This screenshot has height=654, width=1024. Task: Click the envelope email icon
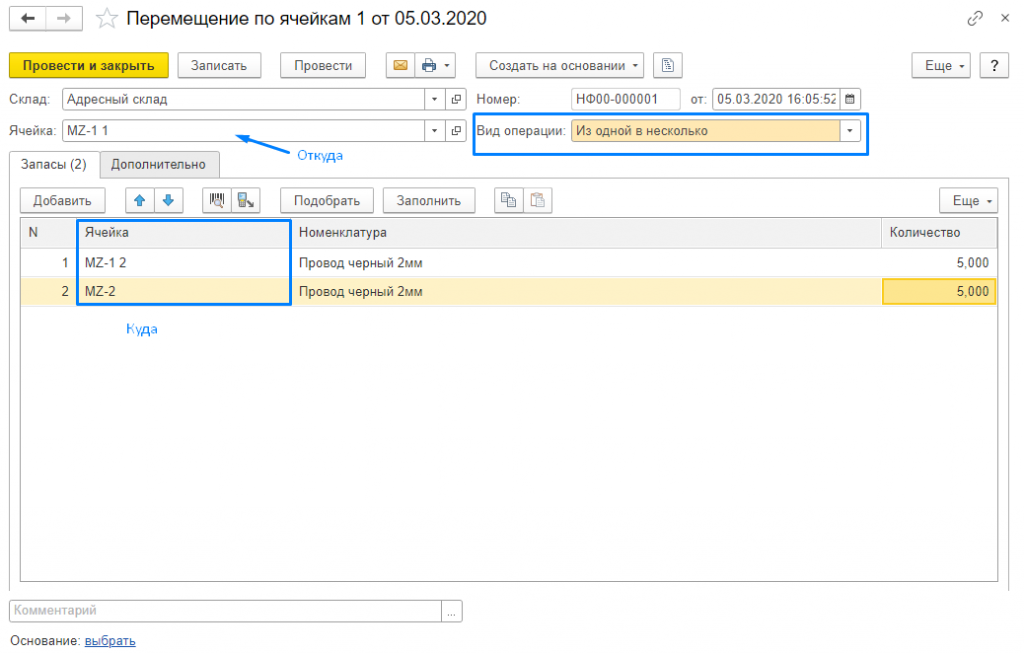400,65
